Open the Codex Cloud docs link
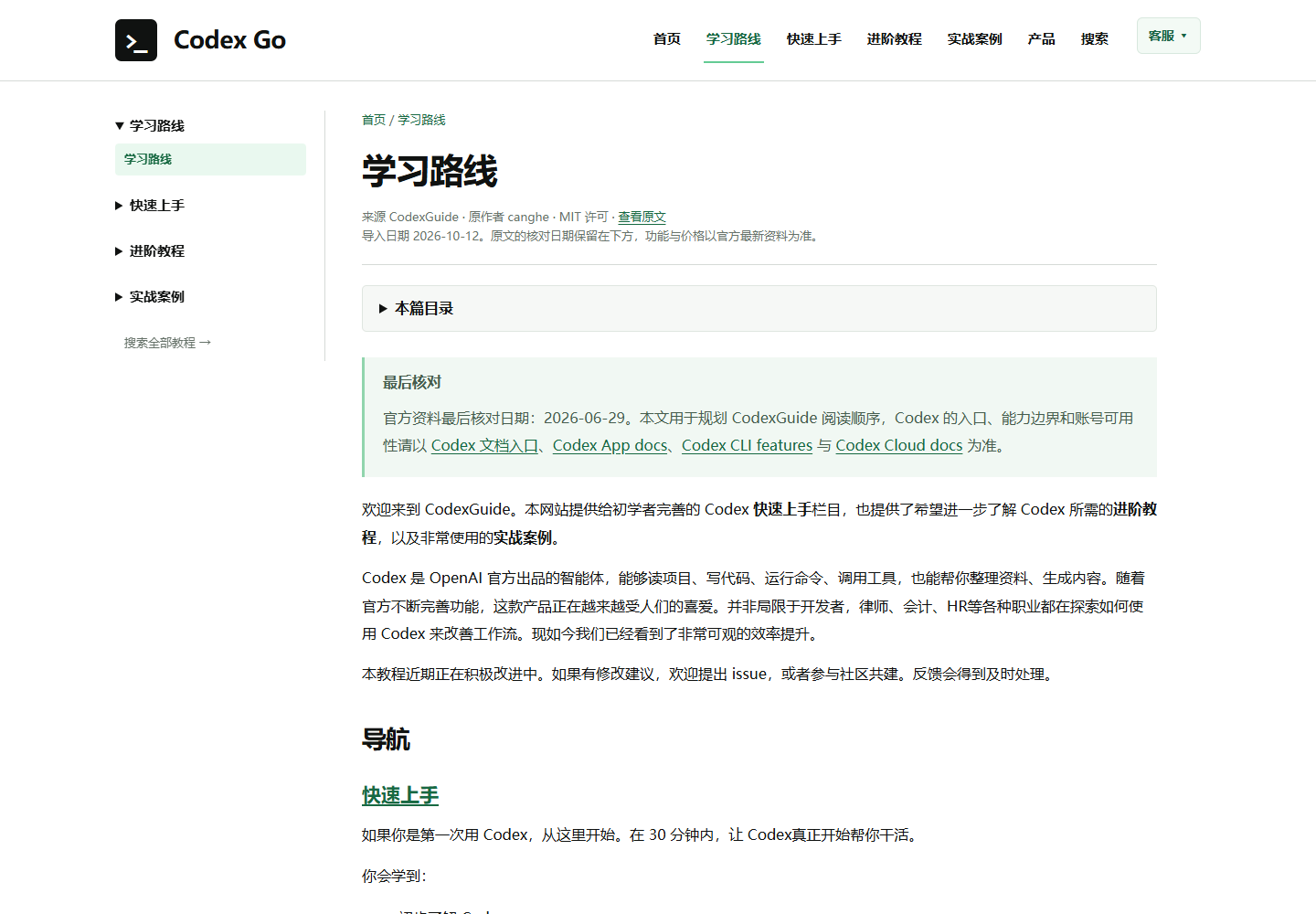1316x914 pixels. [x=898, y=445]
